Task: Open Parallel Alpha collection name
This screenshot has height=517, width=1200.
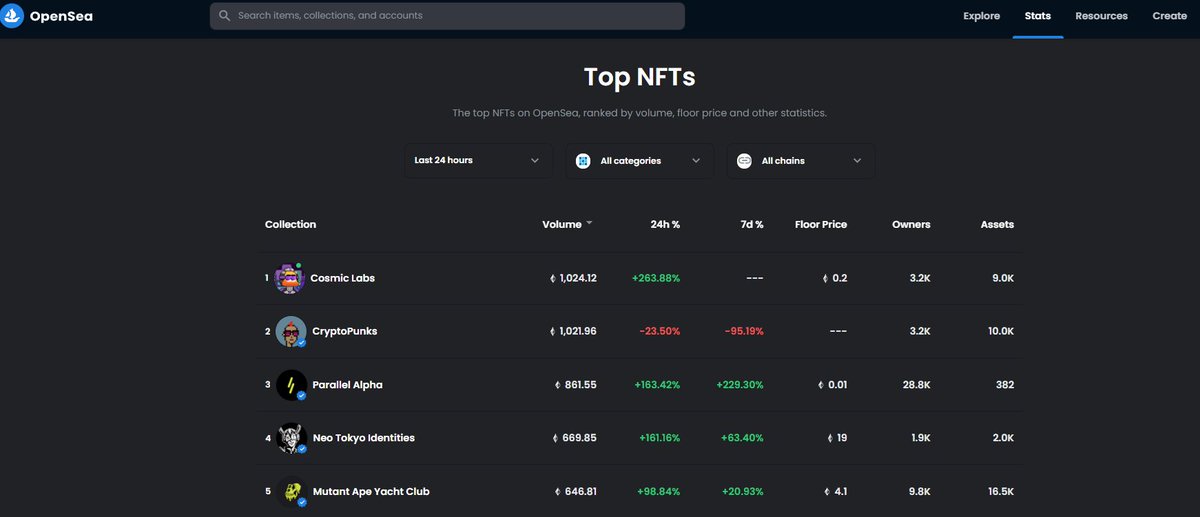Action: tap(348, 385)
